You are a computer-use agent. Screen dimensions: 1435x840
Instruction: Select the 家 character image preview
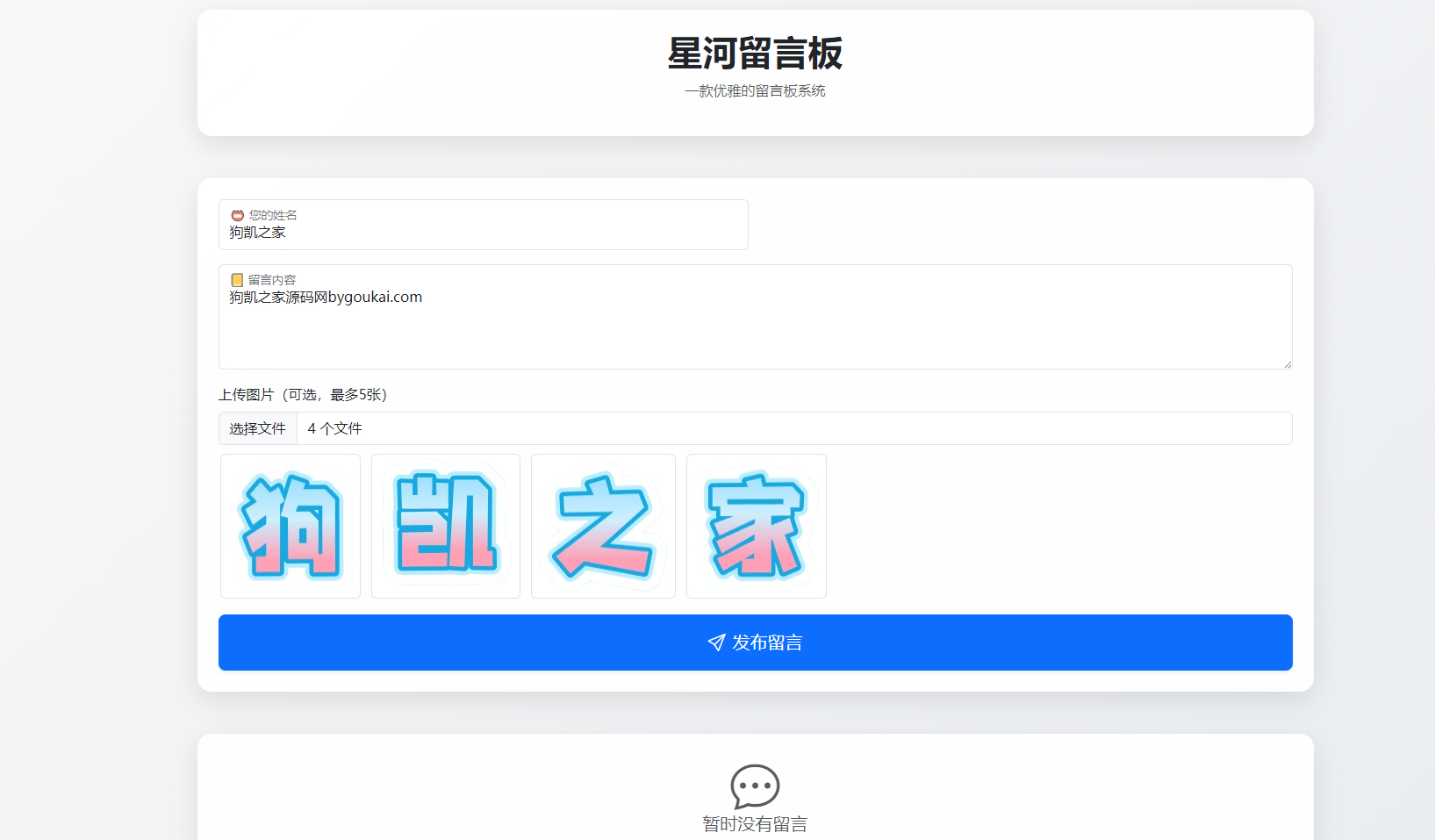(x=756, y=526)
